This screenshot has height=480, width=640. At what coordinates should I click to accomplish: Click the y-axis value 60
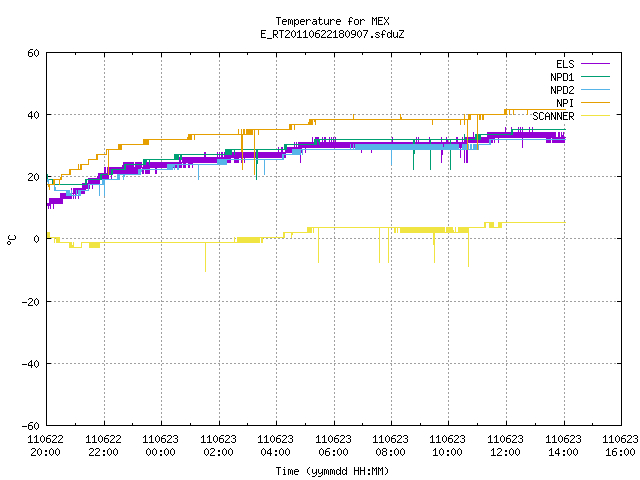[33, 53]
